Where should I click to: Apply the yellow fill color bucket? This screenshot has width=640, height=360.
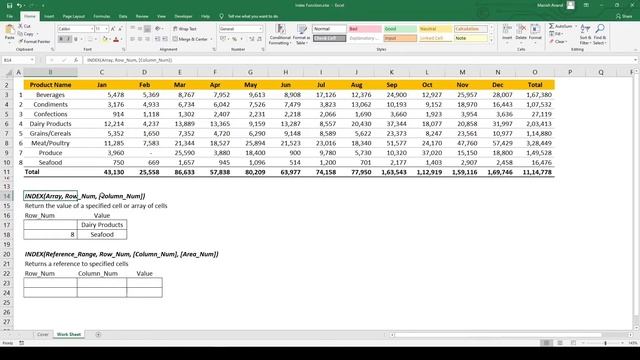(104, 39)
